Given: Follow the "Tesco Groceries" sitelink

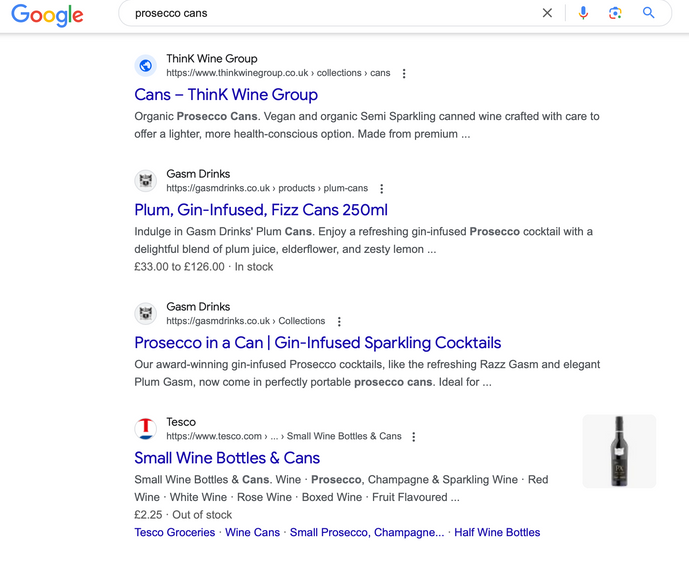Looking at the screenshot, I should point(175,533).
